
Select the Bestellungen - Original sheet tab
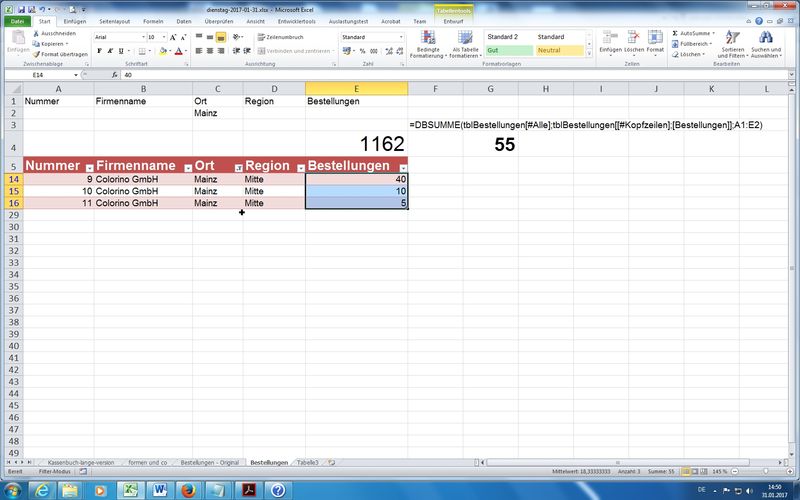click(210, 462)
